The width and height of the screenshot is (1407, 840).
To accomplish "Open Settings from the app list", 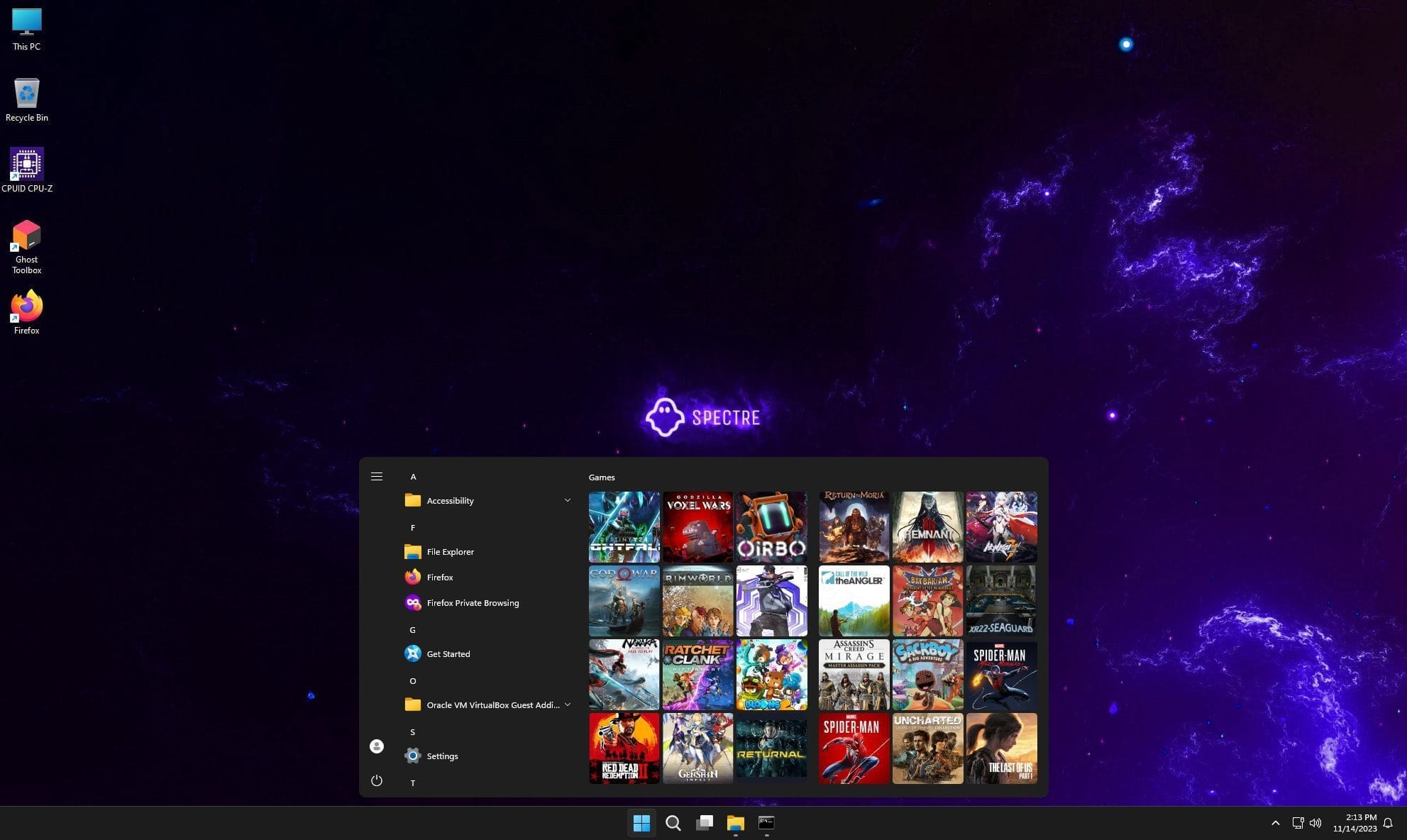I will click(x=489, y=756).
